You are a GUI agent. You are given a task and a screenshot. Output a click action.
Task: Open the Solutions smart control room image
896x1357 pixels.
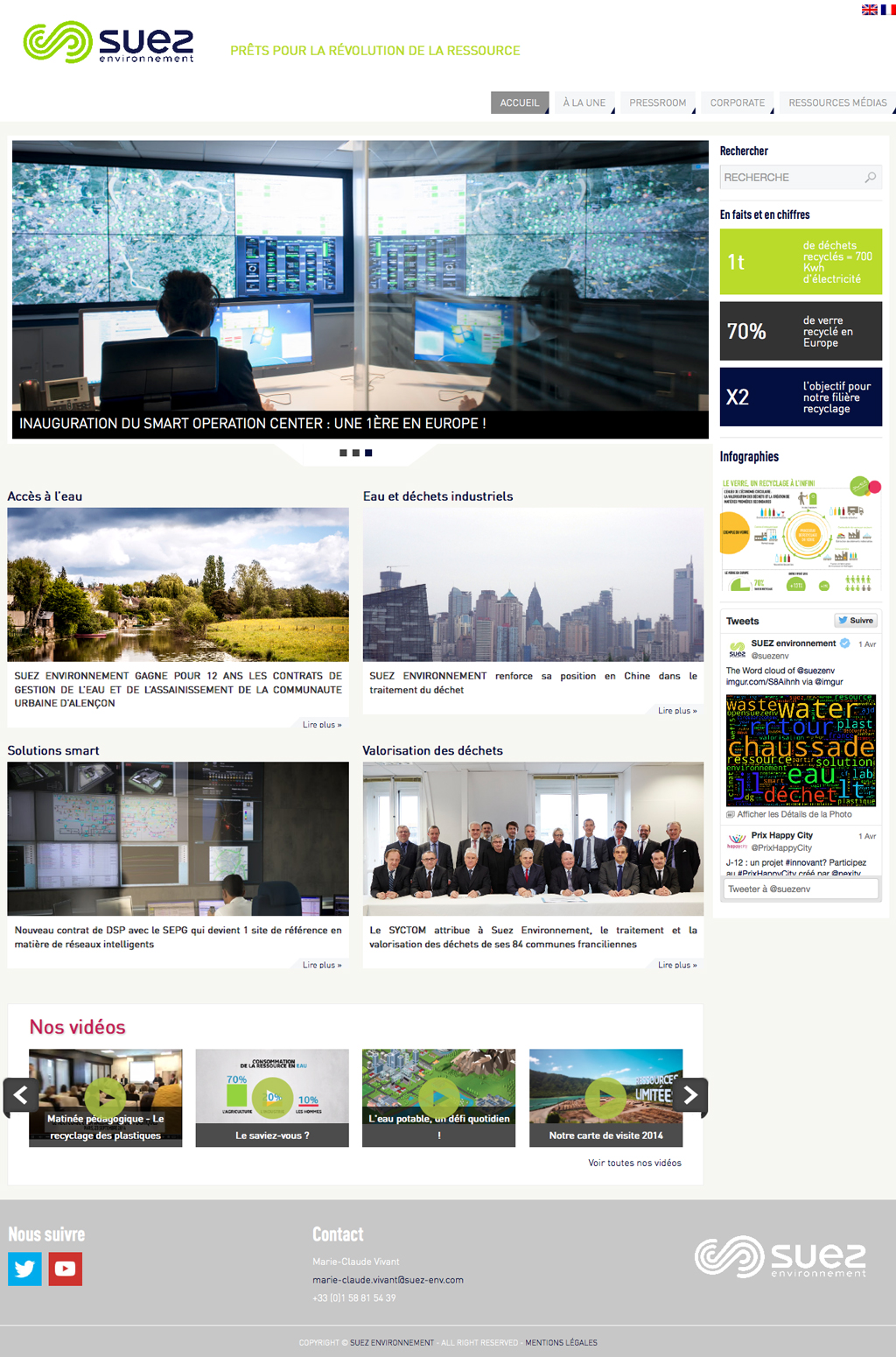[178, 839]
